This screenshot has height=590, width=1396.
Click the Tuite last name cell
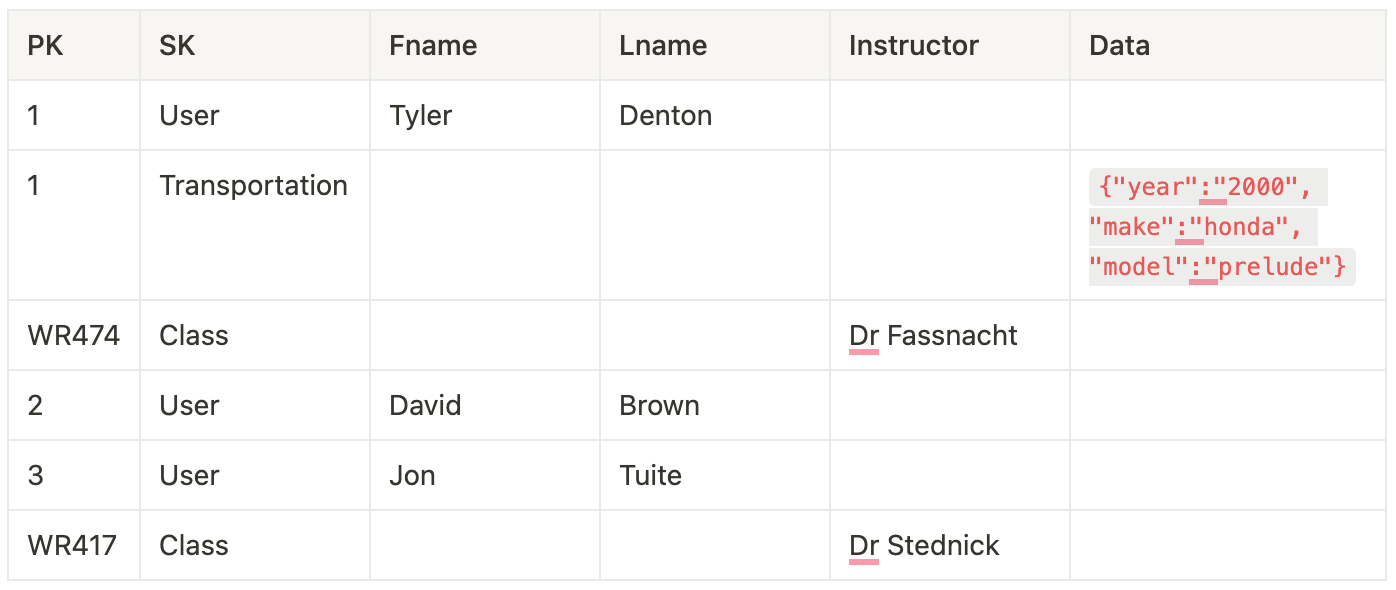pos(650,476)
